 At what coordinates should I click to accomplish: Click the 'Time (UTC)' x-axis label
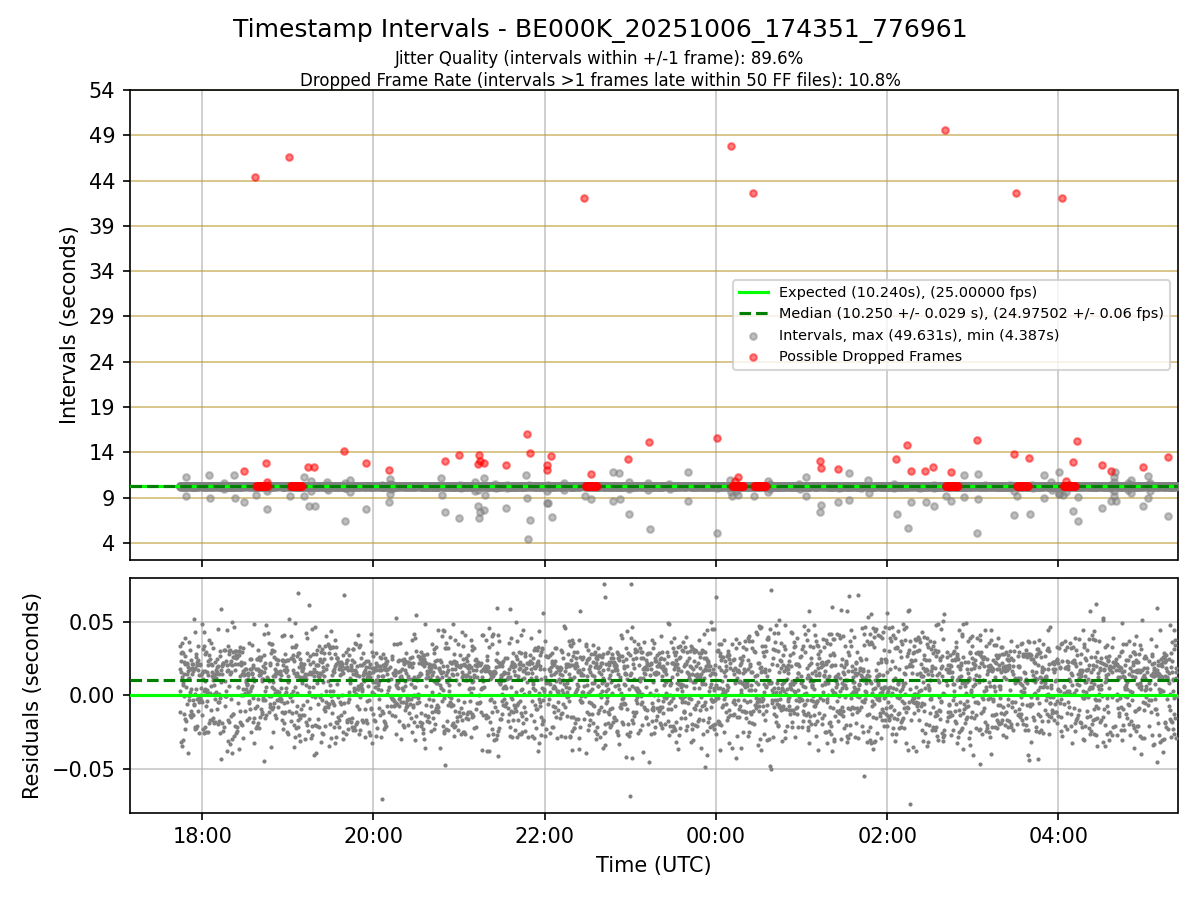(x=654, y=865)
